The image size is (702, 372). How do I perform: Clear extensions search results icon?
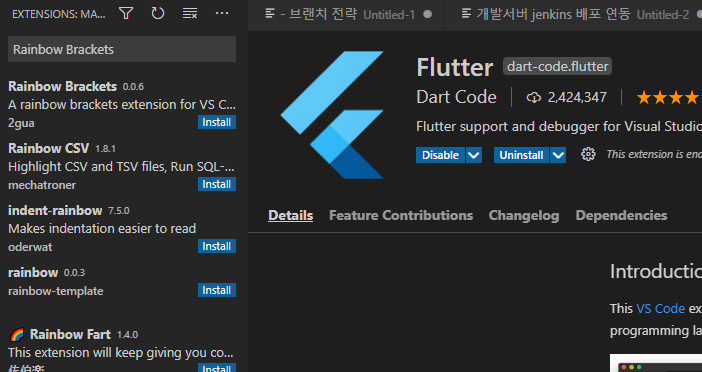tap(190, 14)
